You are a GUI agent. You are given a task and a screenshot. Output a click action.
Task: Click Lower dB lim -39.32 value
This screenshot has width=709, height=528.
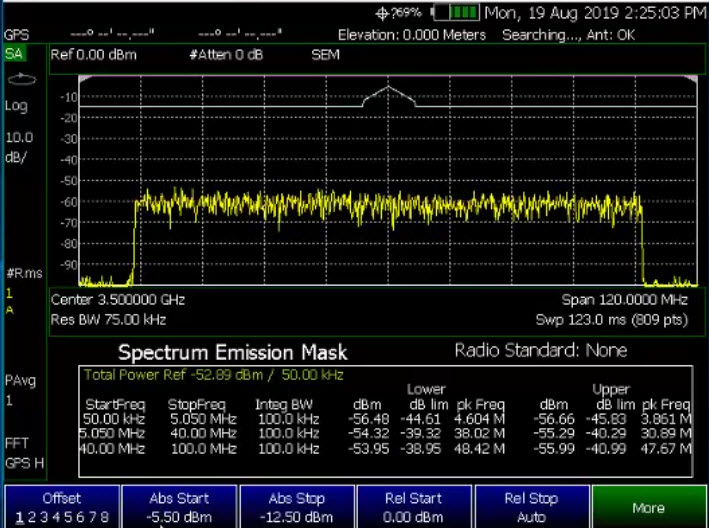click(x=421, y=434)
